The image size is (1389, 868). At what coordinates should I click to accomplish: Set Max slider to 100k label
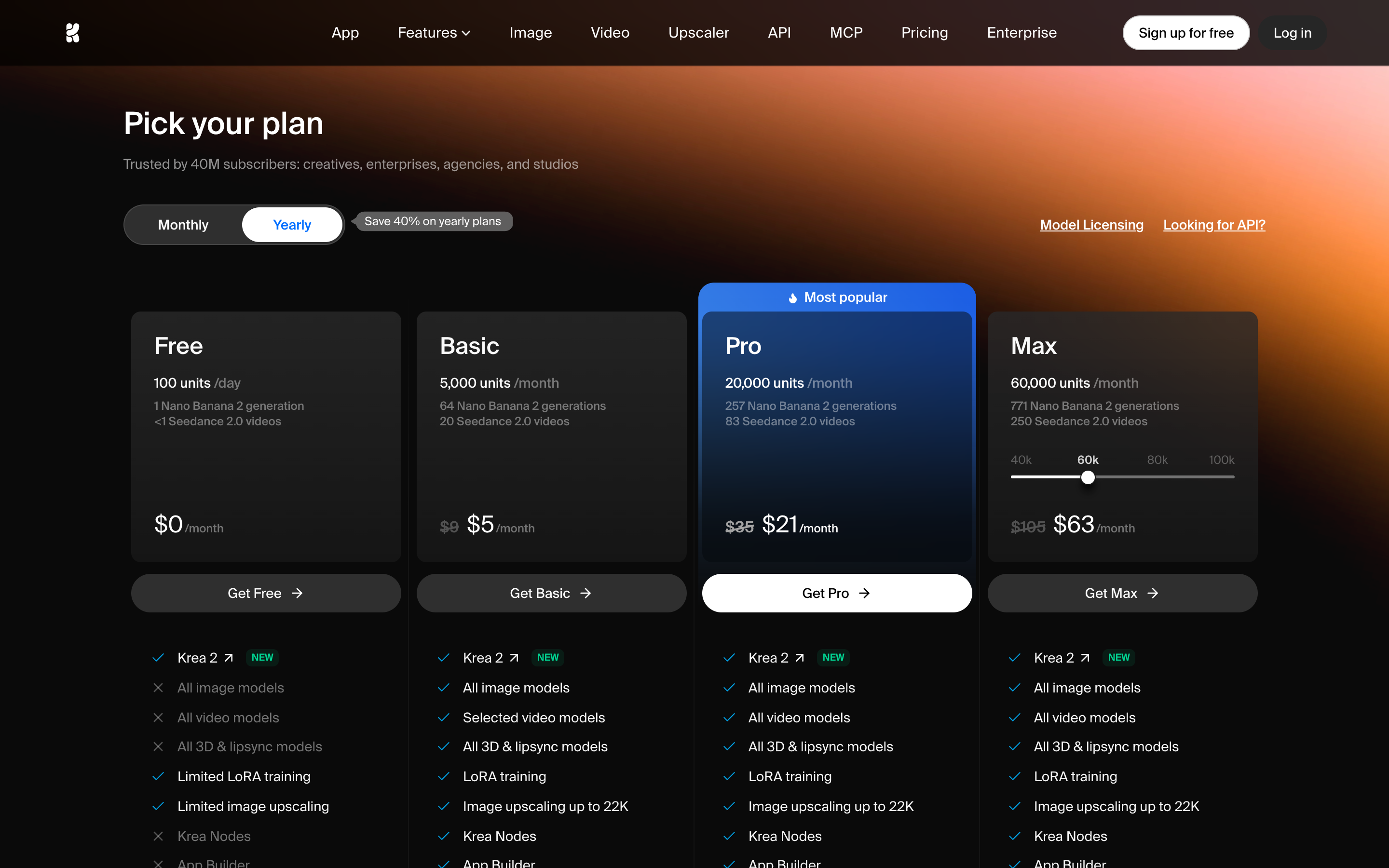point(1221,460)
